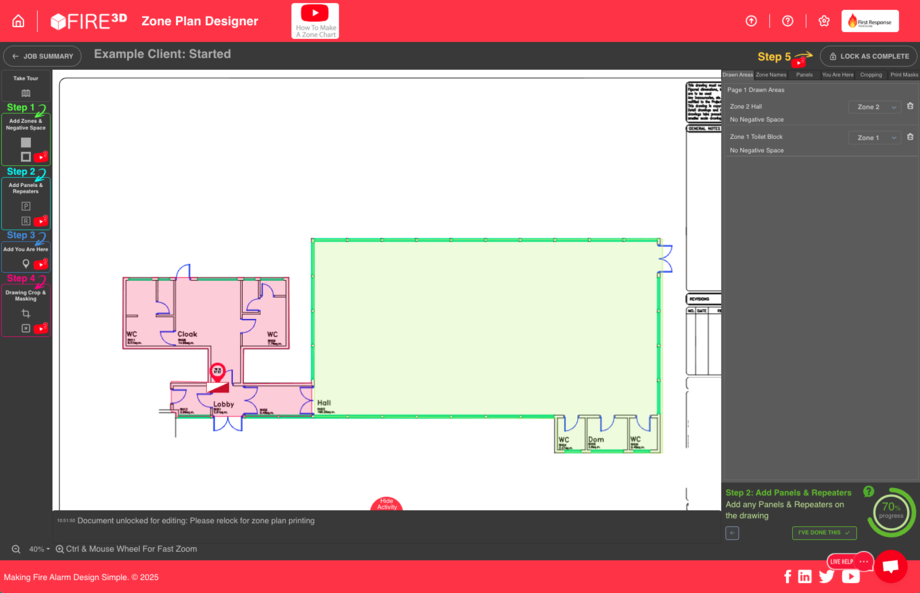
Task: Switch to the Drawn Areas tab
Action: [x=738, y=74]
